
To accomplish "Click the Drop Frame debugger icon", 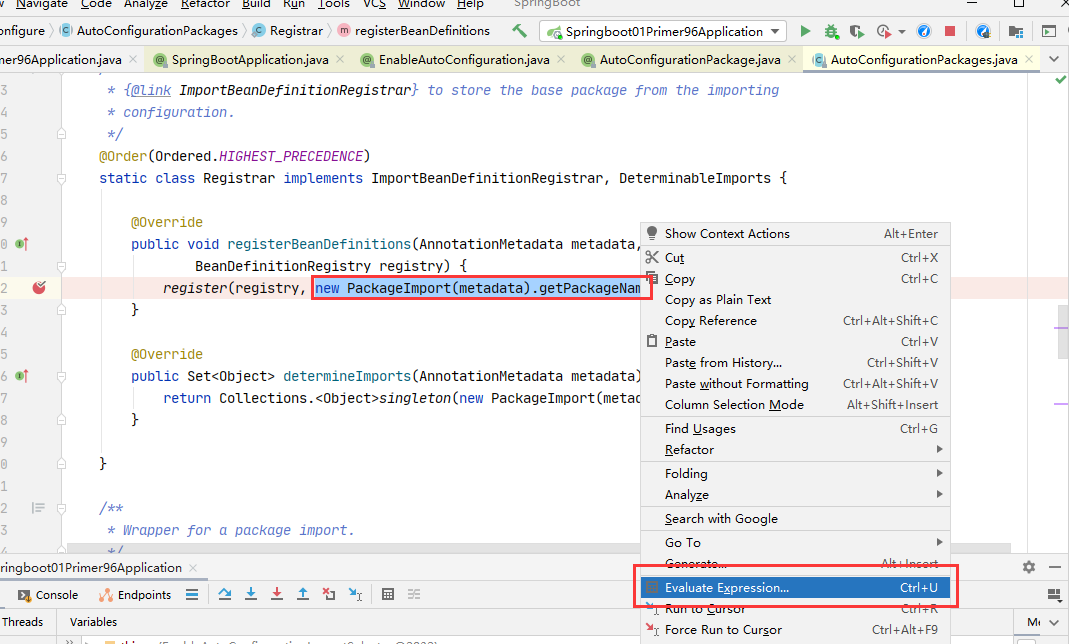I will point(329,594).
